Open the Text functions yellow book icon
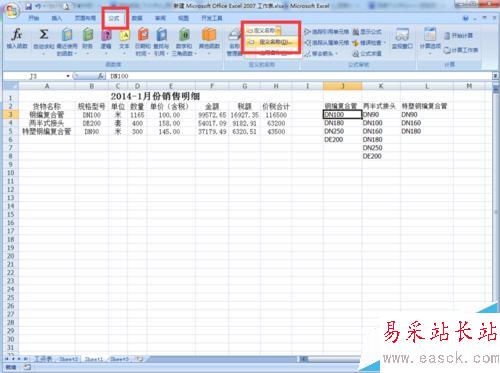 tap(124, 35)
